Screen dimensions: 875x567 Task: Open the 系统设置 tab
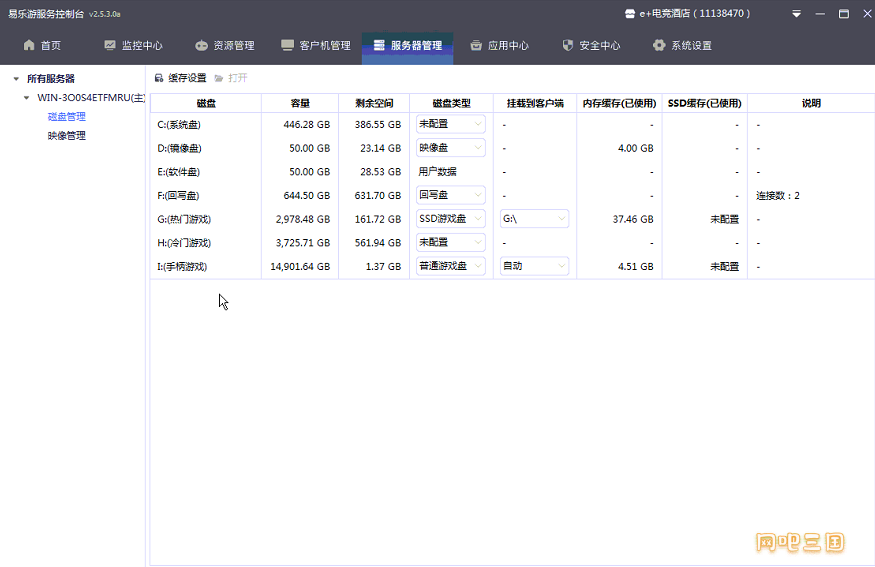coord(682,45)
